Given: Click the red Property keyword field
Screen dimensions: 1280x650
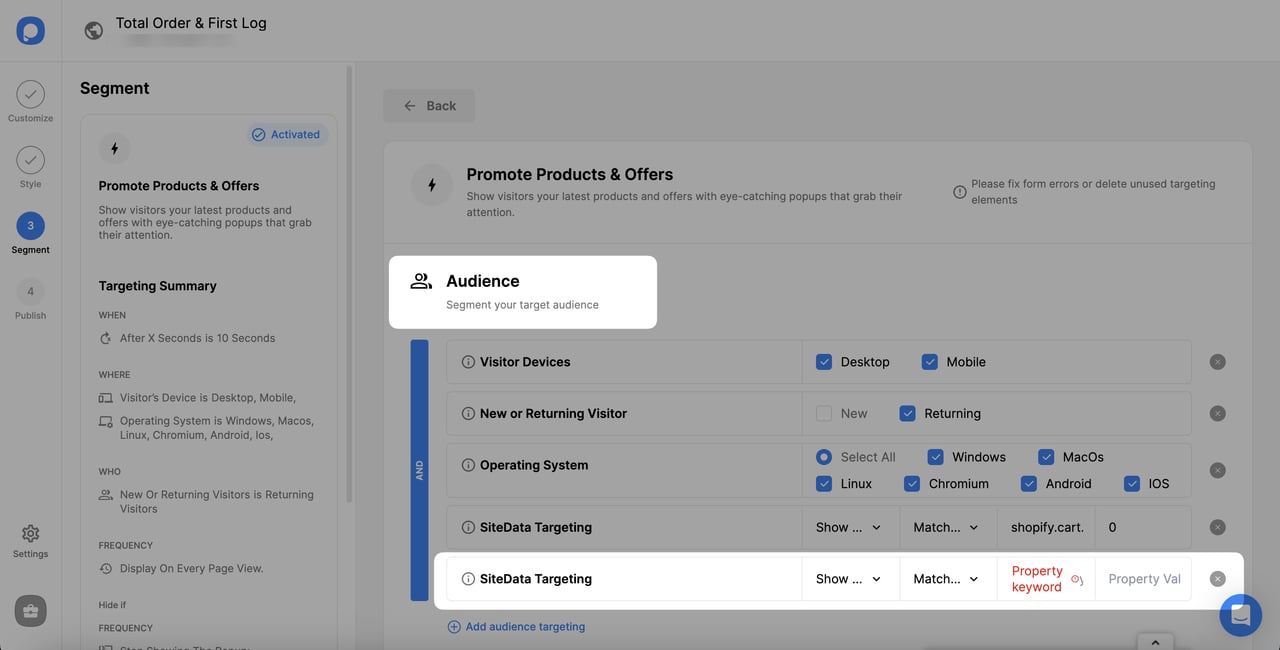Looking at the screenshot, I should (x=1046, y=579).
